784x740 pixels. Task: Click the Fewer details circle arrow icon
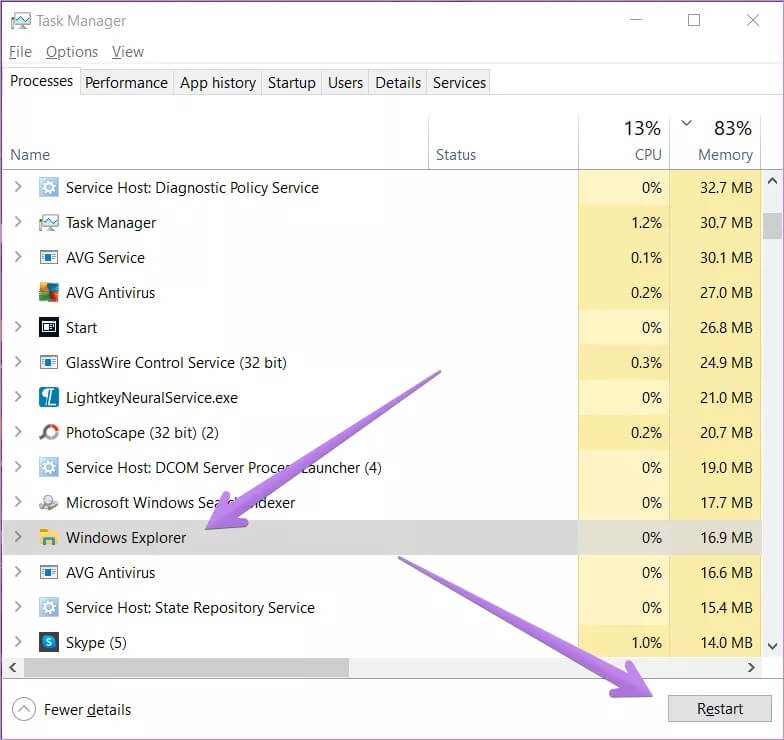(24, 709)
